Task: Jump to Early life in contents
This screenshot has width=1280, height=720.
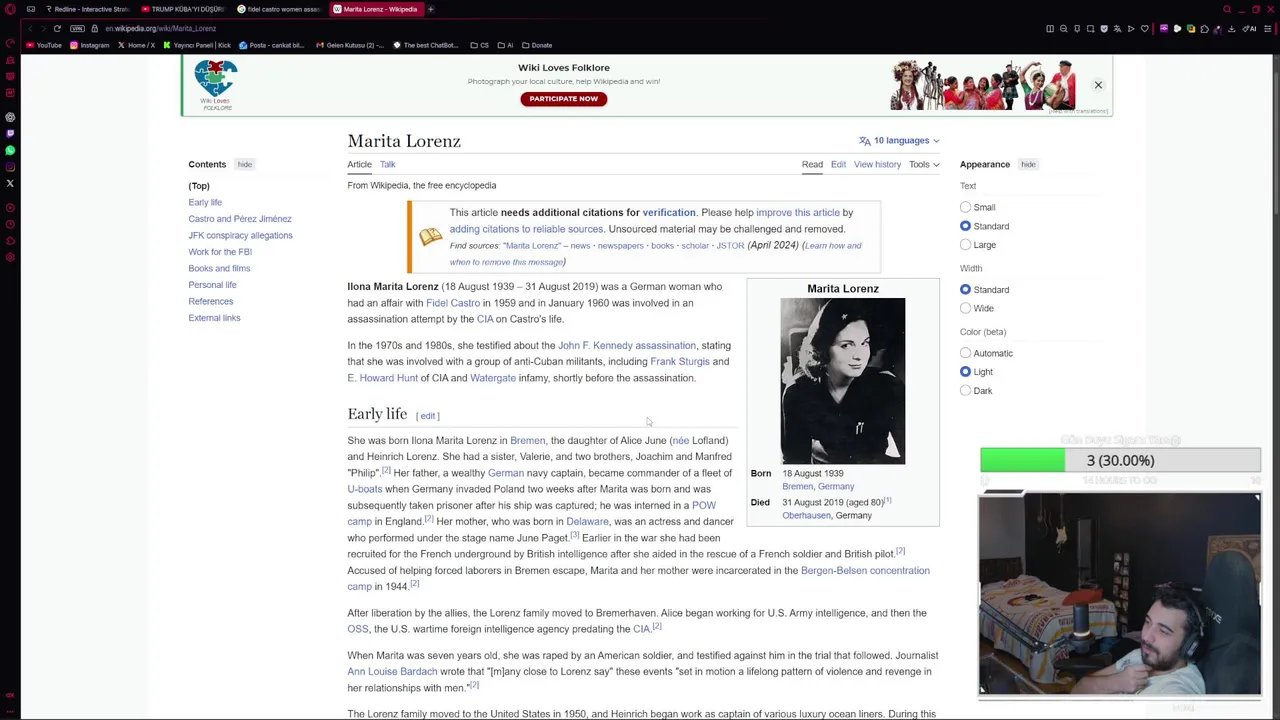Action: coord(205,202)
